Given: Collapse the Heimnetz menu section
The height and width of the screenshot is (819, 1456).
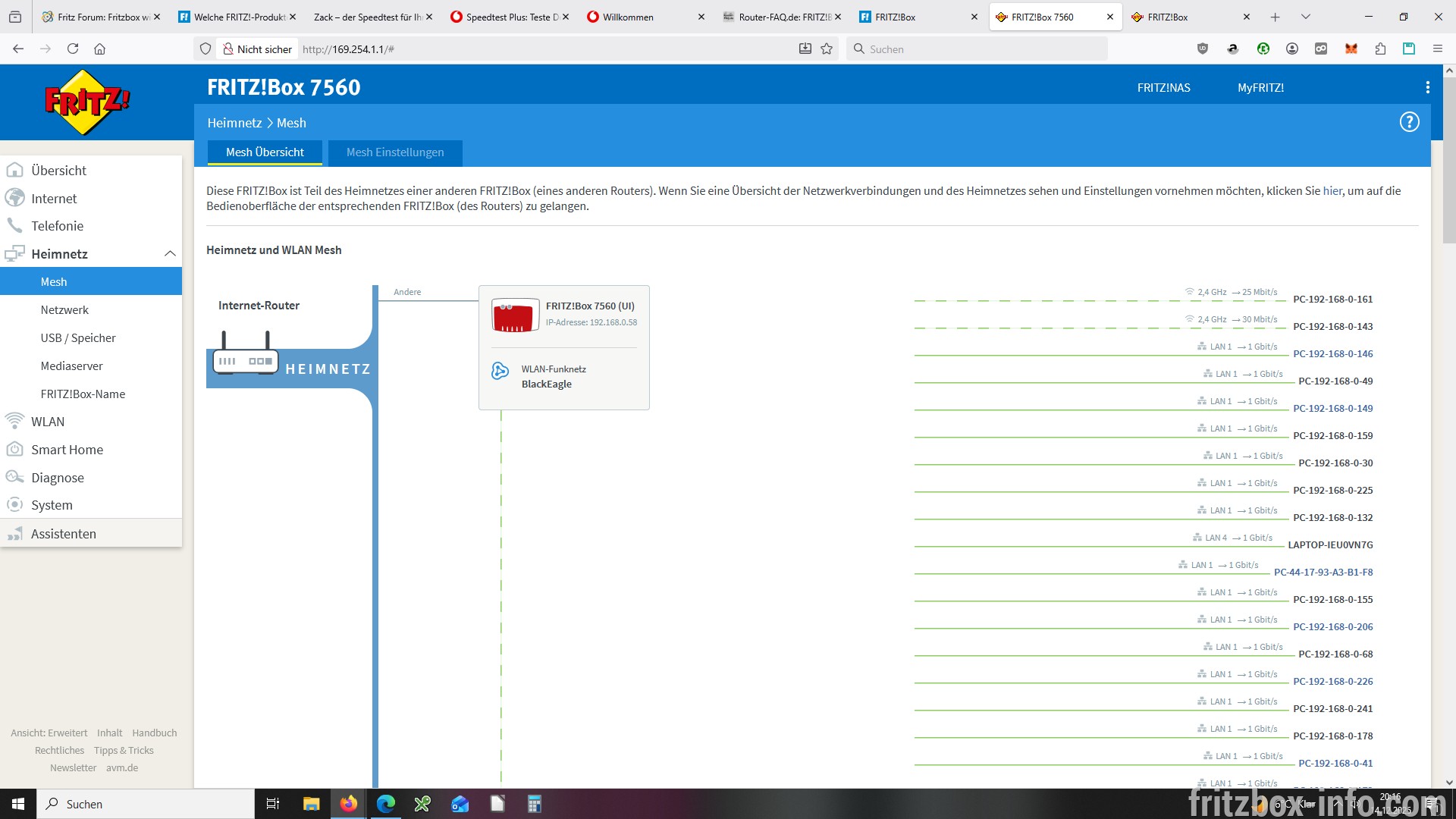Looking at the screenshot, I should point(170,253).
